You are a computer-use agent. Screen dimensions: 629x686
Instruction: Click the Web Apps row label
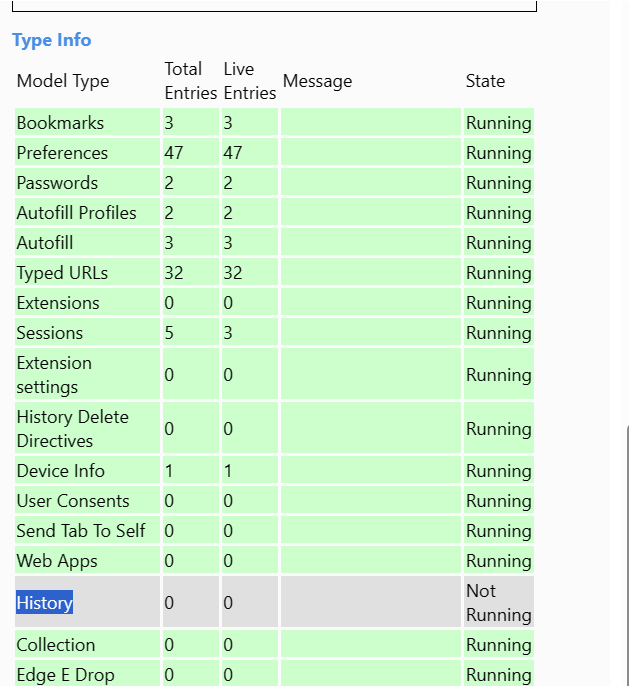tap(52, 561)
